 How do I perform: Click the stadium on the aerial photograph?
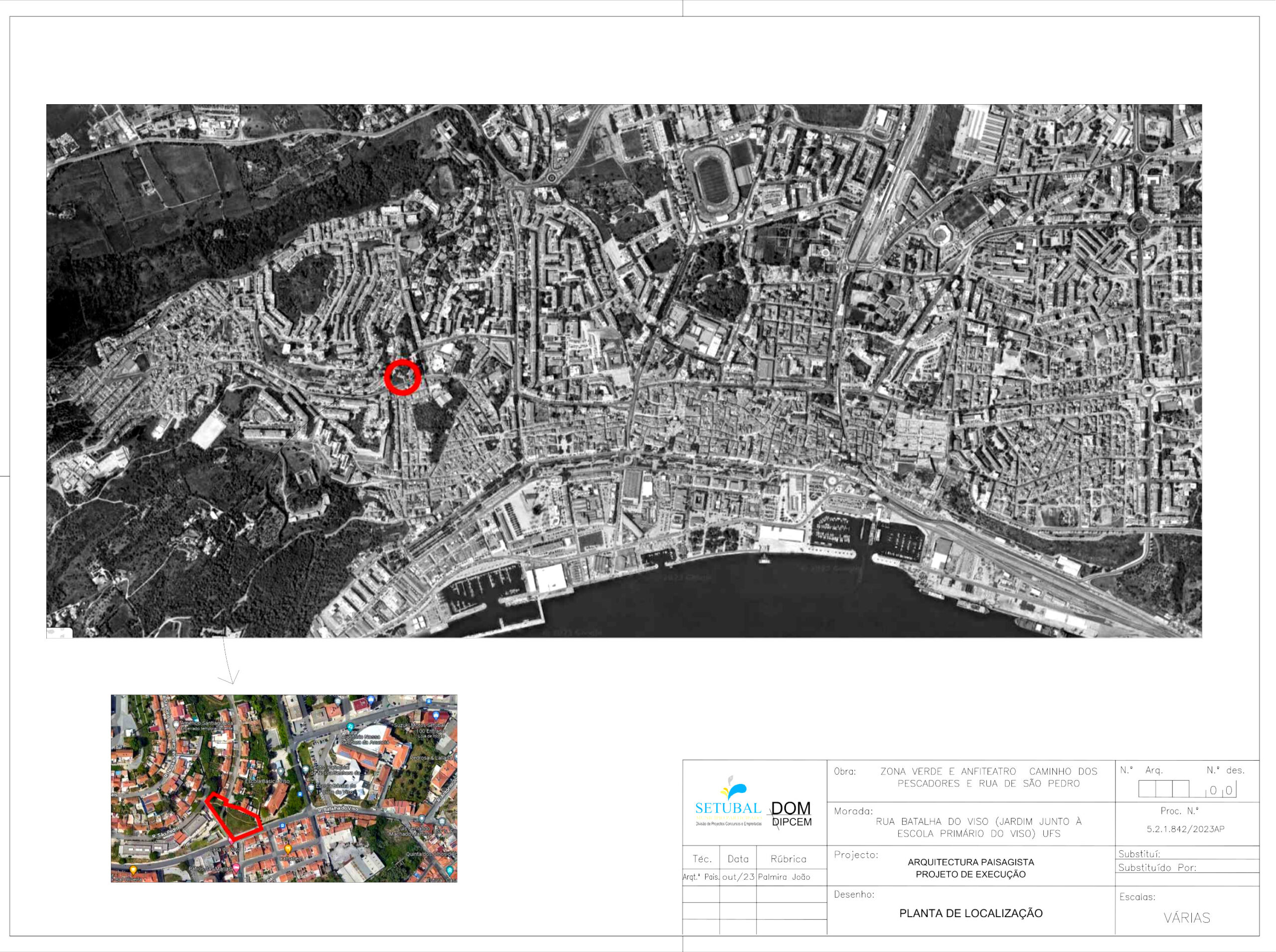pos(715,181)
